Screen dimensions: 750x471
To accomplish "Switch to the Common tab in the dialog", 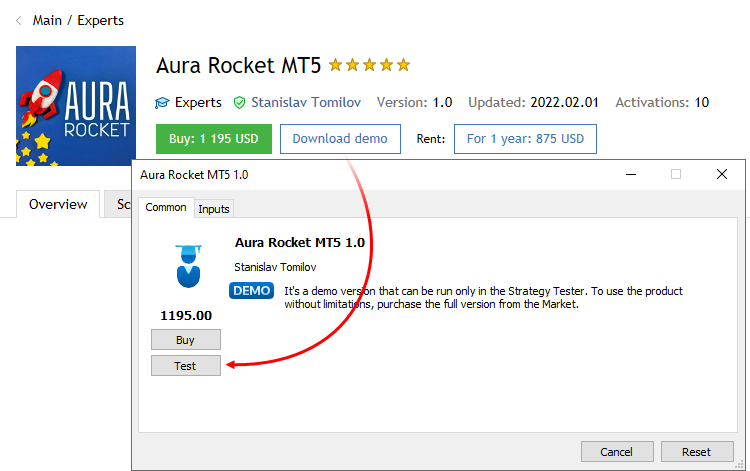I will [x=166, y=208].
